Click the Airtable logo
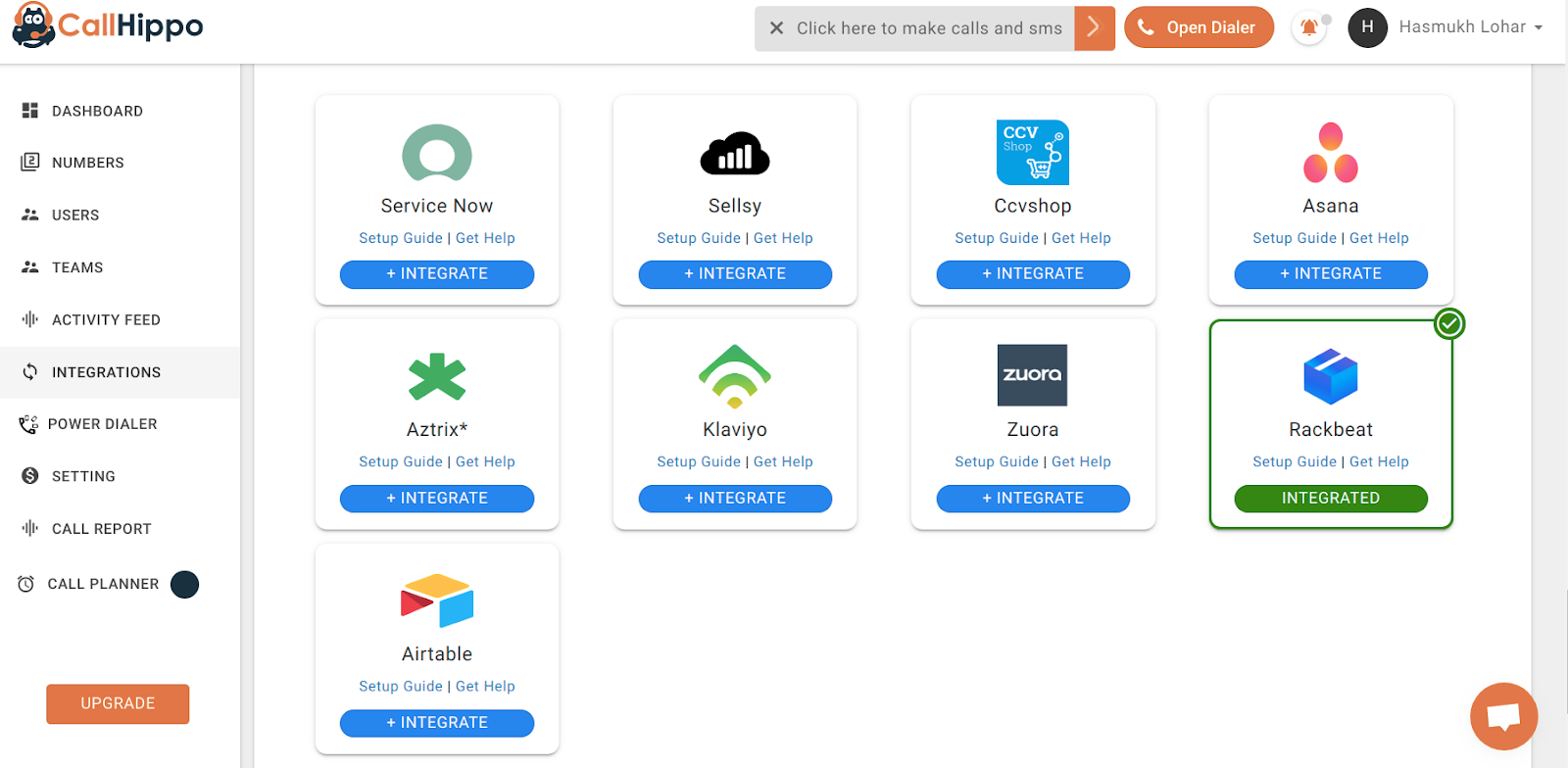 point(437,600)
